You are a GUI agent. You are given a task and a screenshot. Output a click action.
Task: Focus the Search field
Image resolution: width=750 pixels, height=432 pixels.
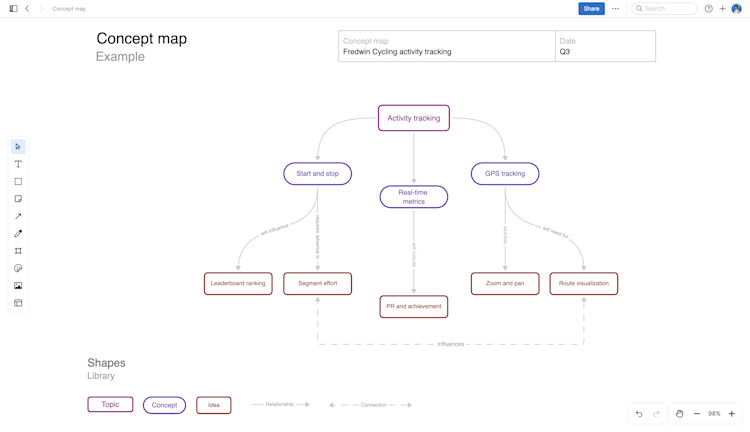click(664, 9)
